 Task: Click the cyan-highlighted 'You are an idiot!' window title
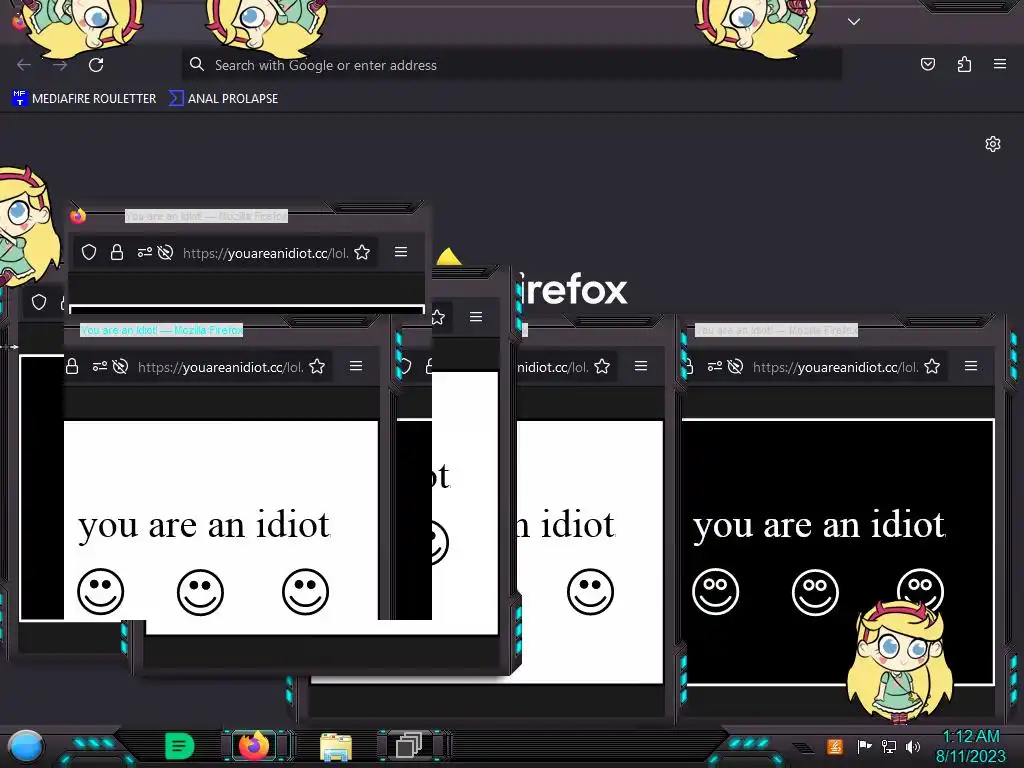[x=161, y=330]
